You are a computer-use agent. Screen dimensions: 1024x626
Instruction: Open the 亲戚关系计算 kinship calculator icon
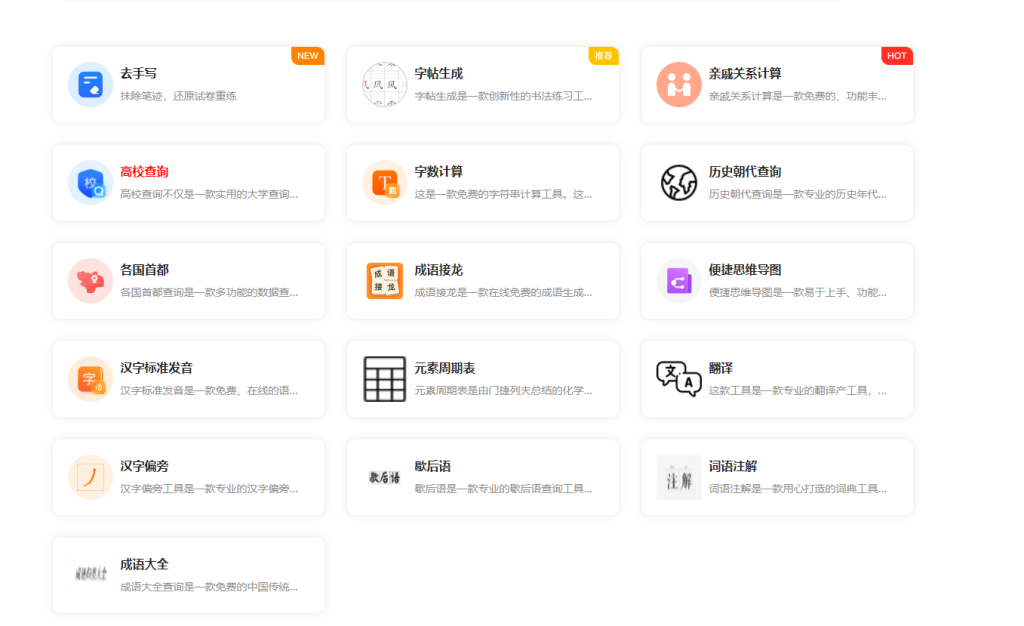[x=678, y=84]
